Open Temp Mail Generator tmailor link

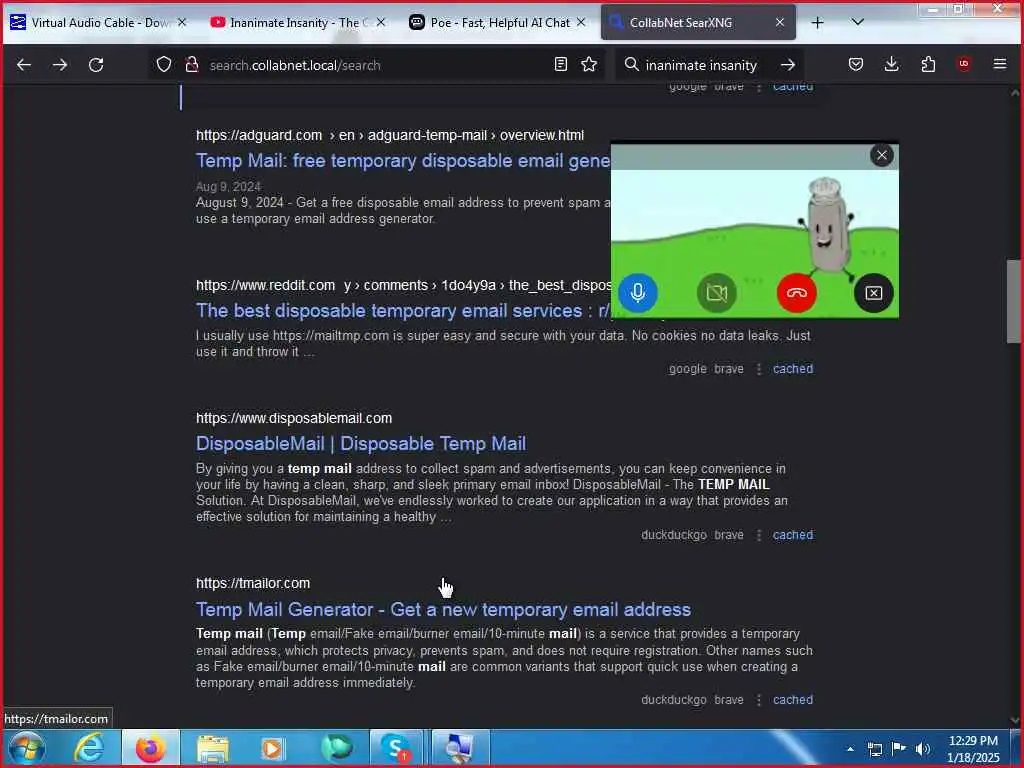(443, 609)
